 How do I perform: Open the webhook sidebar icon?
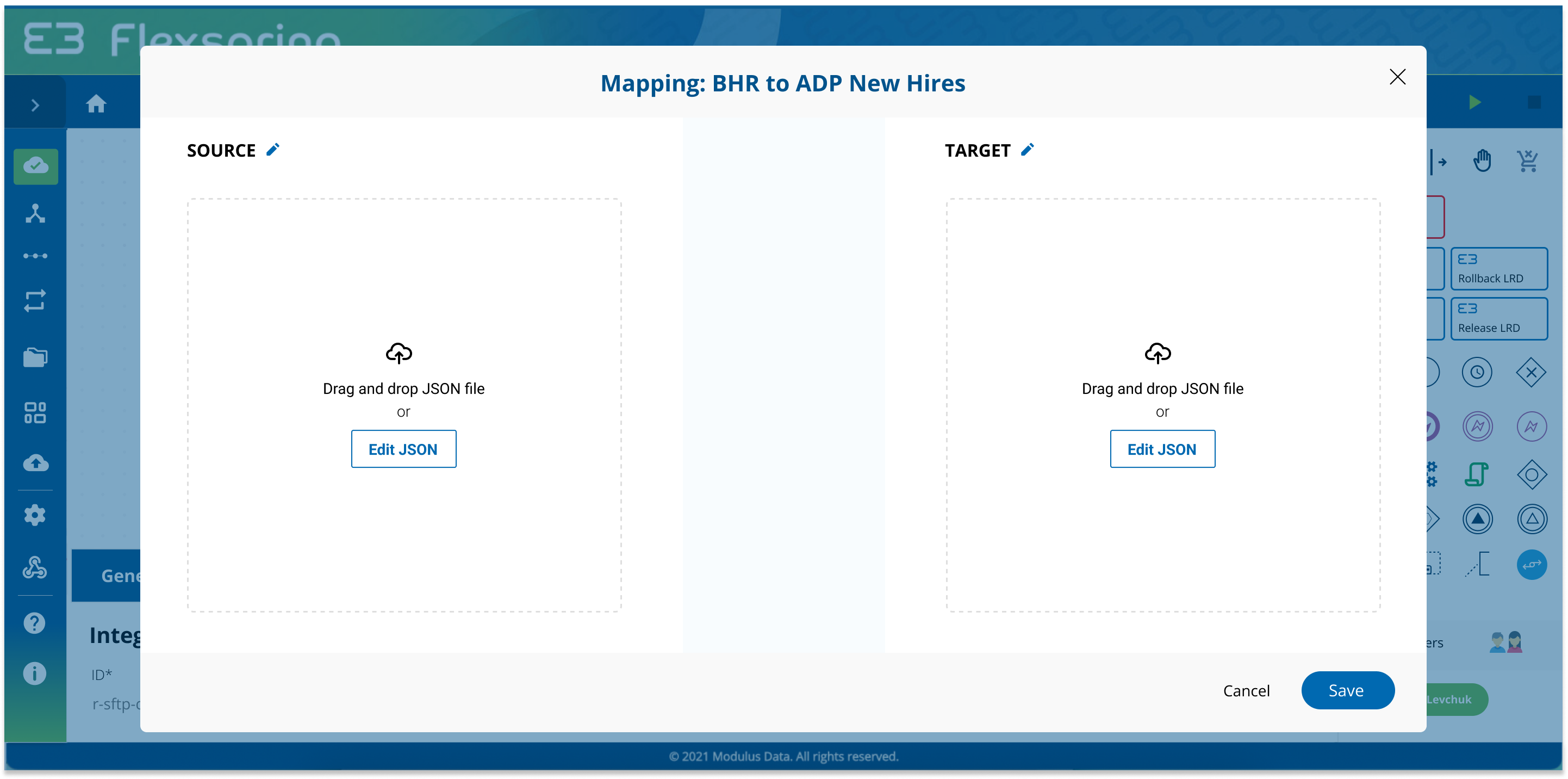point(35,567)
